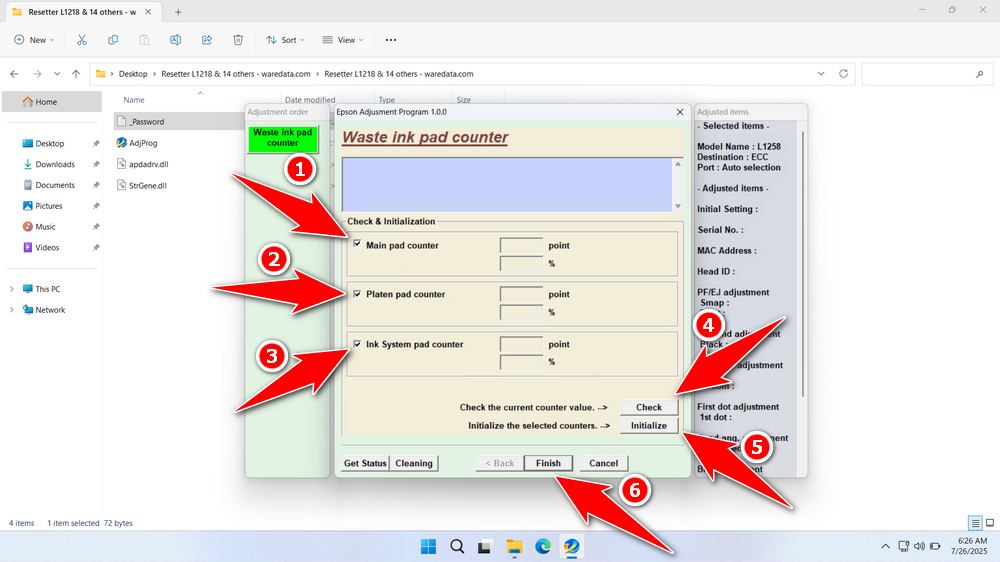
Task: Open File Explorer from taskbar
Action: pos(514,547)
